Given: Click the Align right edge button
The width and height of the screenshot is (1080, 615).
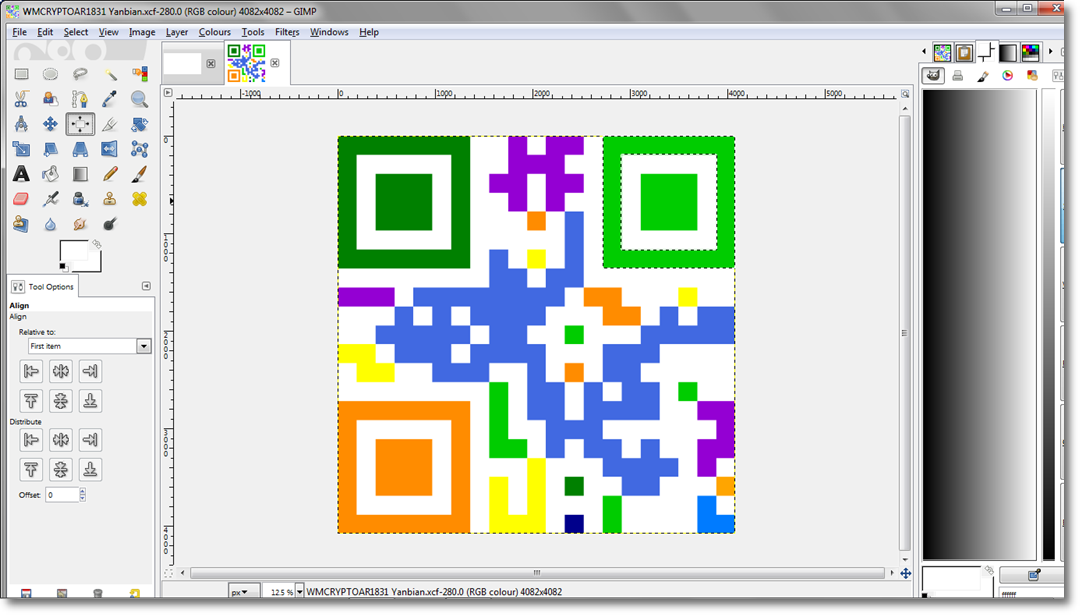Looking at the screenshot, I should click(90, 371).
